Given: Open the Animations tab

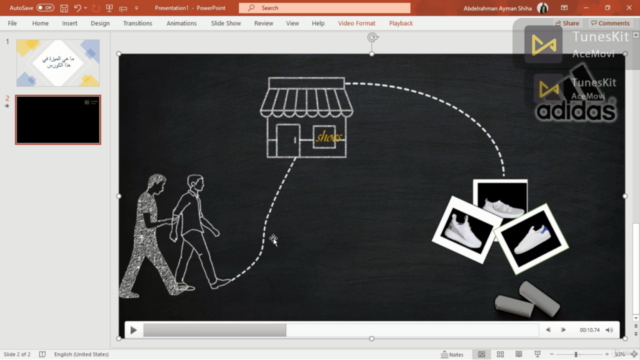Looking at the screenshot, I should pyautogui.click(x=182, y=23).
